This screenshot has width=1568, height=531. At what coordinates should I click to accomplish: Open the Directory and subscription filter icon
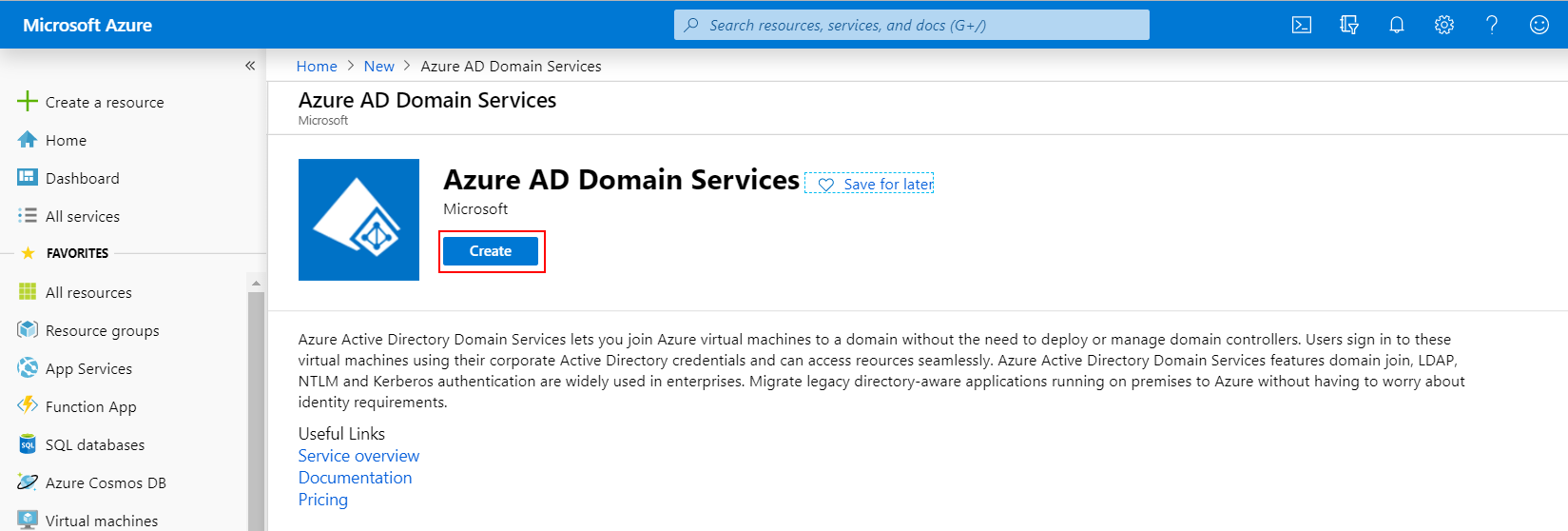pyautogui.click(x=1349, y=25)
